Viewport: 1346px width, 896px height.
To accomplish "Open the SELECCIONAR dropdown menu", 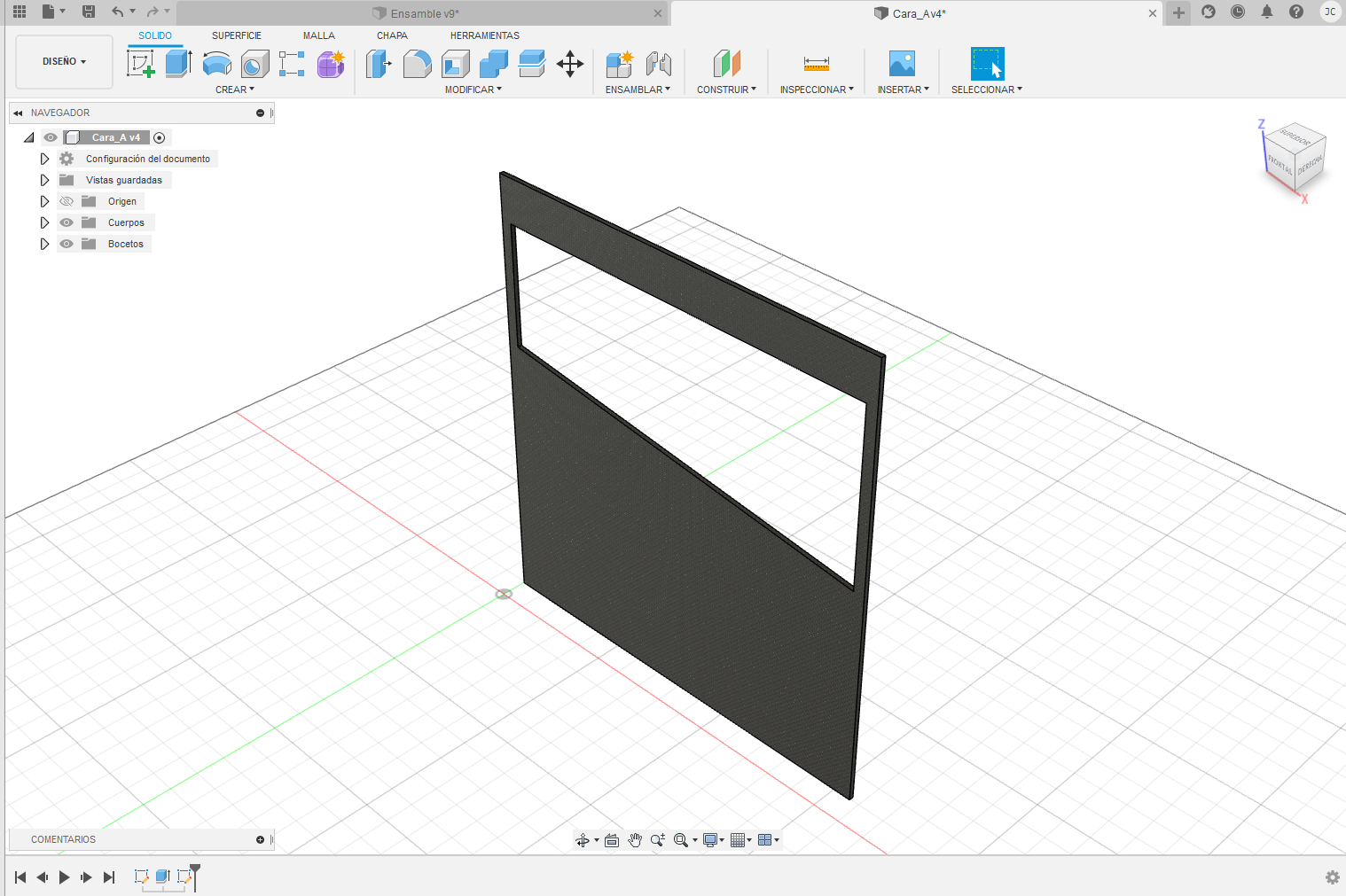I will (987, 90).
